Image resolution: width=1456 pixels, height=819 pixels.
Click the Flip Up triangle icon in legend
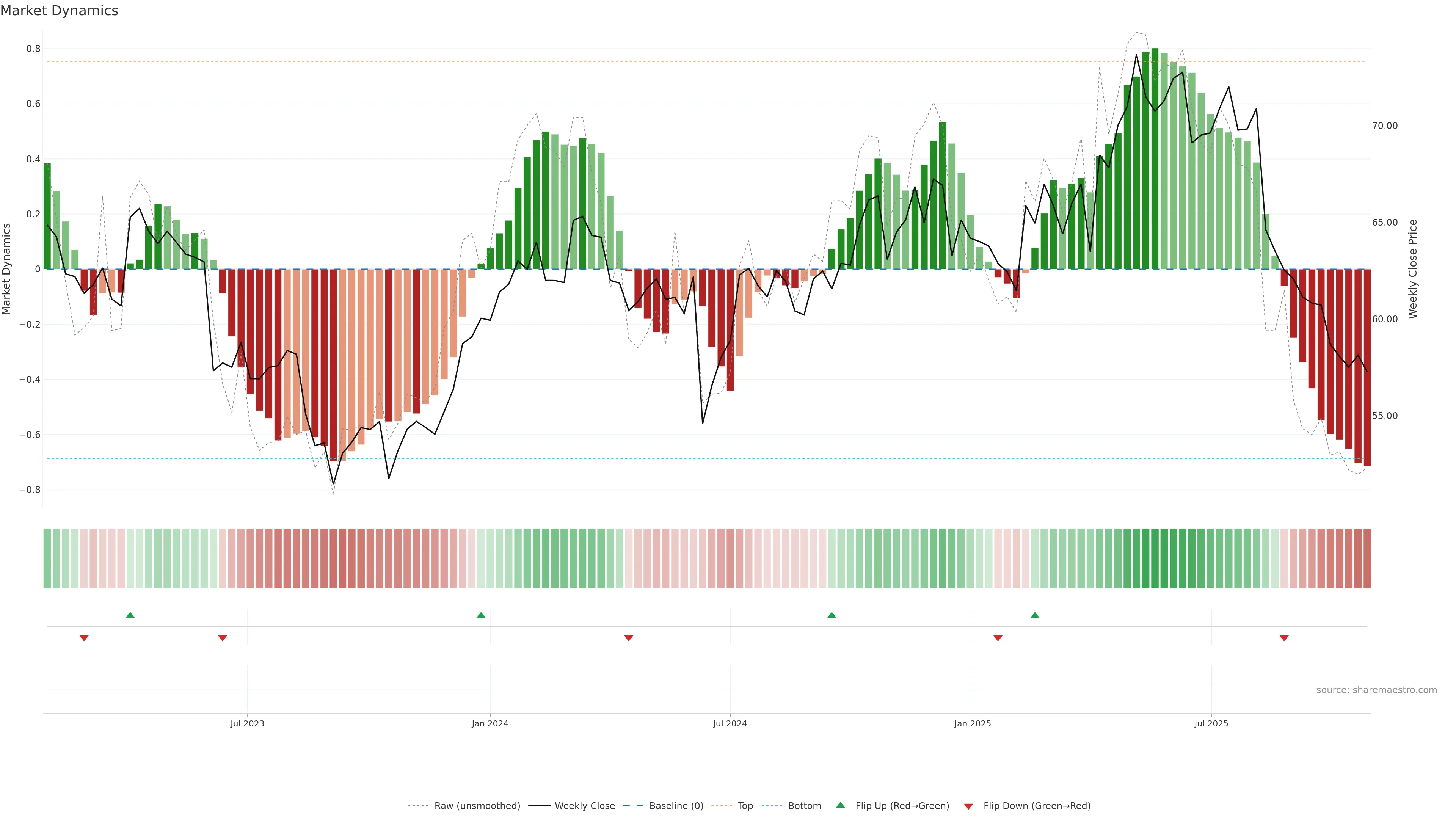point(841,805)
